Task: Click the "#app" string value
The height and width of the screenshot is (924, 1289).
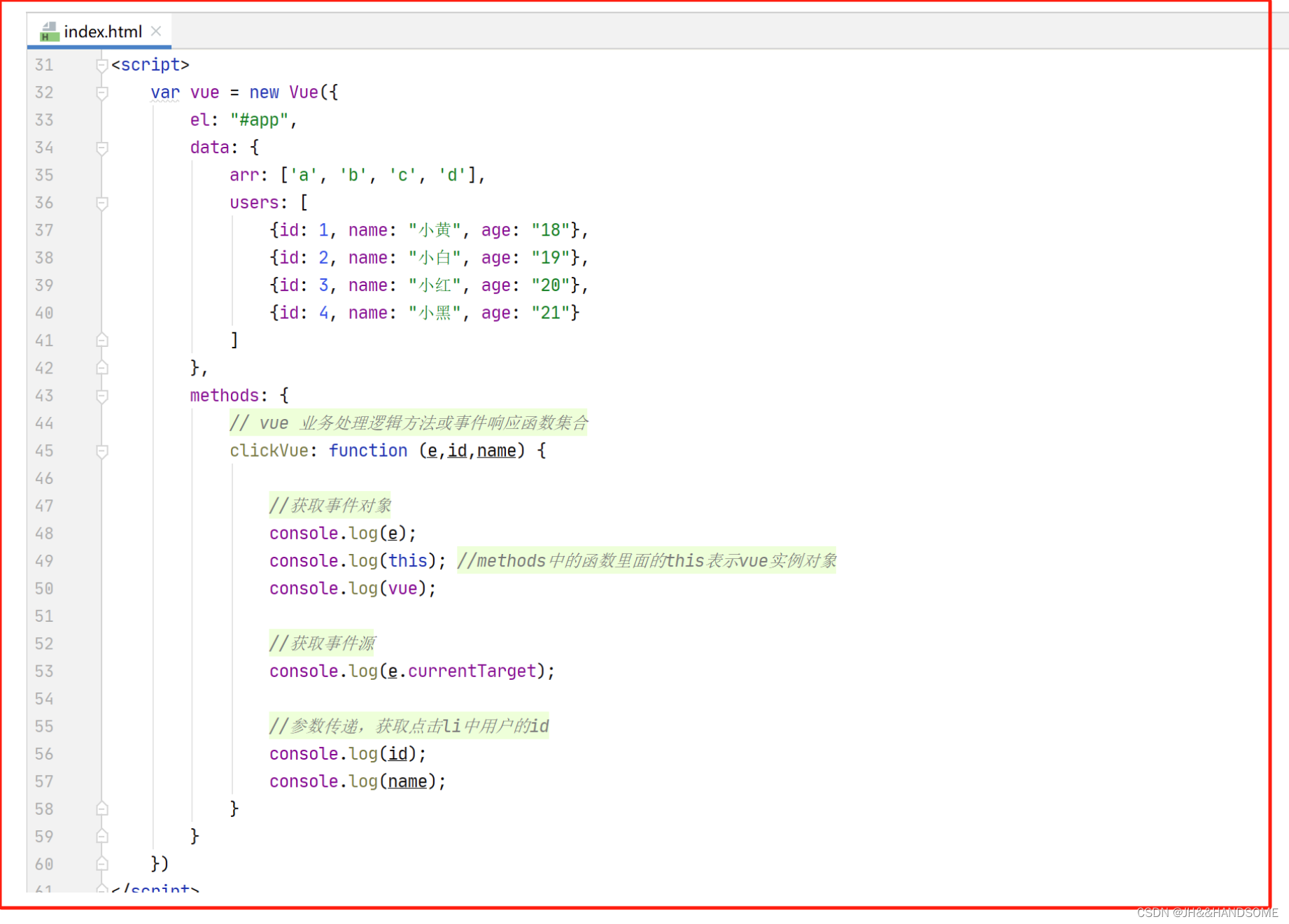Action: (x=260, y=120)
